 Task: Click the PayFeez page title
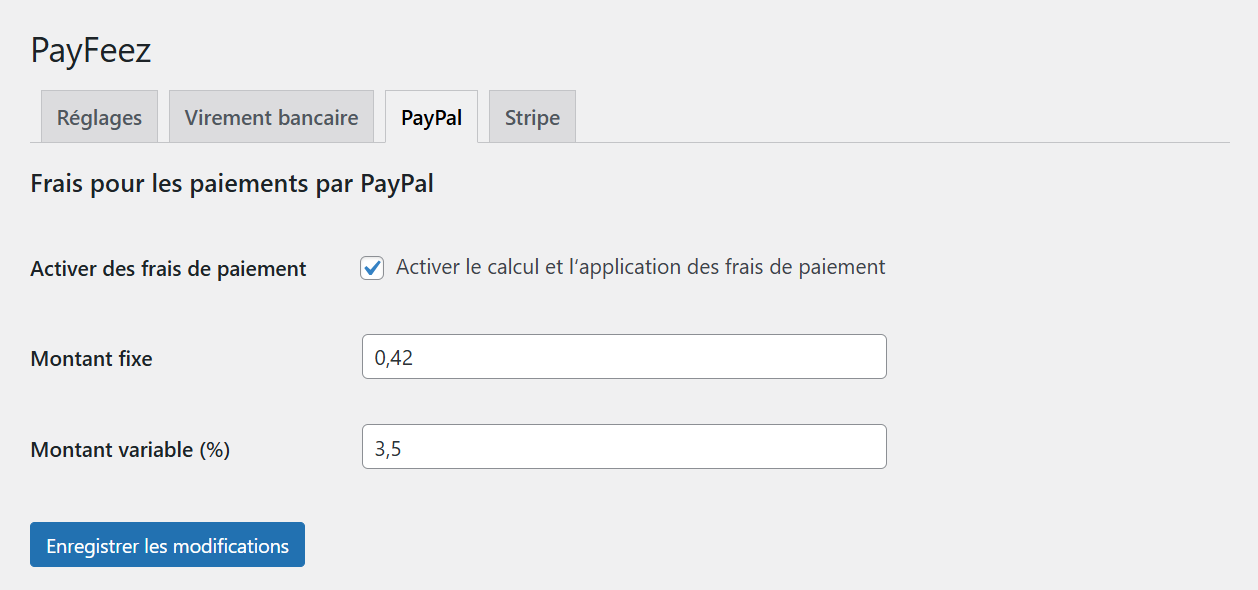click(x=91, y=50)
